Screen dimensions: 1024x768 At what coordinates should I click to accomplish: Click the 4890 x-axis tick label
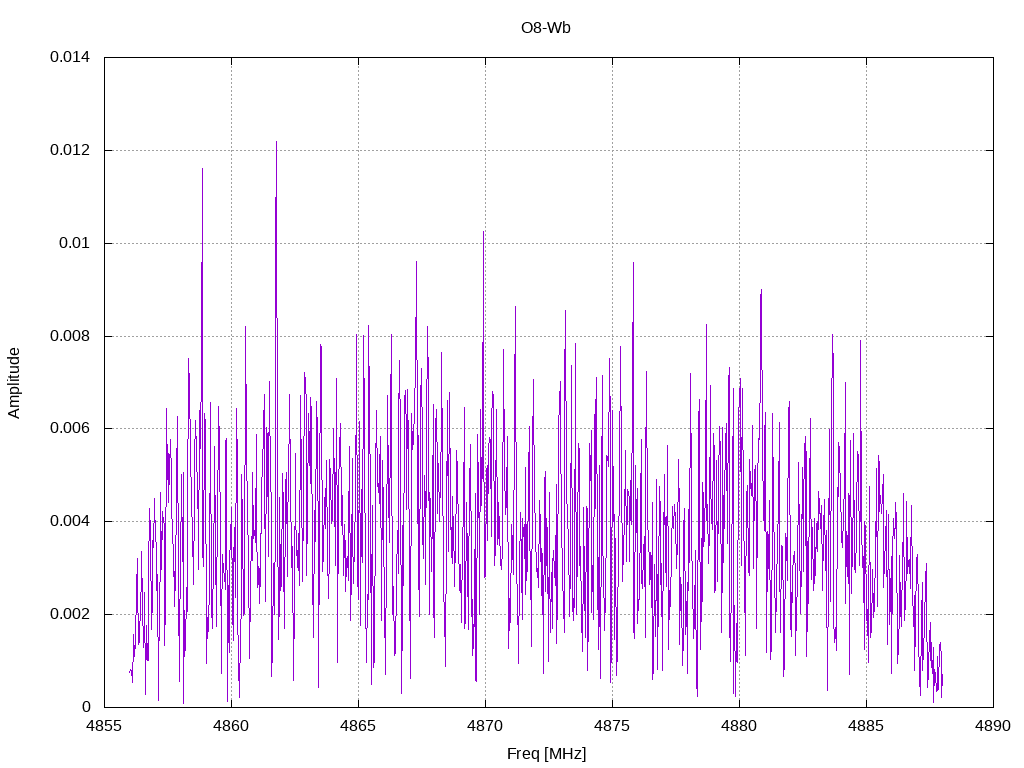tap(993, 726)
